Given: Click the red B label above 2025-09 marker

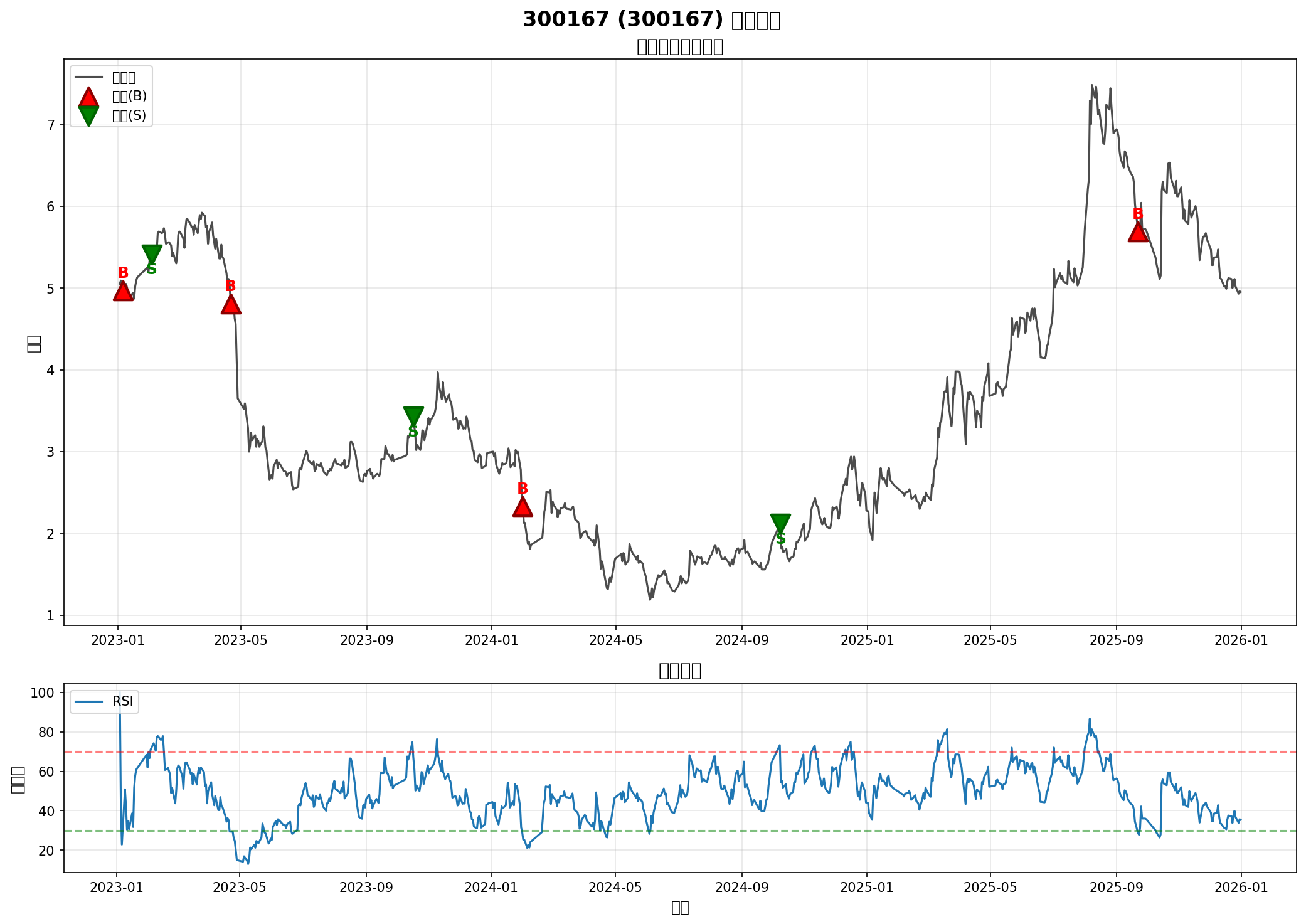Looking at the screenshot, I should point(1138,214).
